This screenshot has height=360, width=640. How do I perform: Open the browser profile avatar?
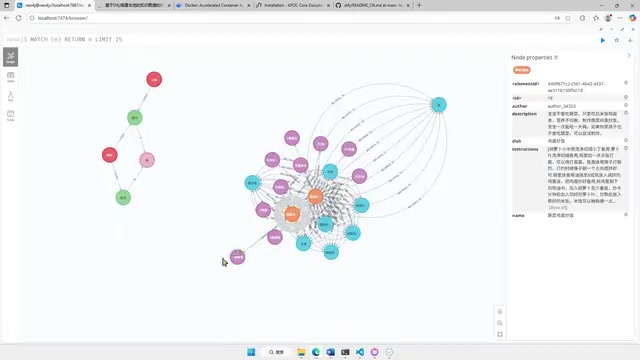pyautogui.click(x=608, y=18)
